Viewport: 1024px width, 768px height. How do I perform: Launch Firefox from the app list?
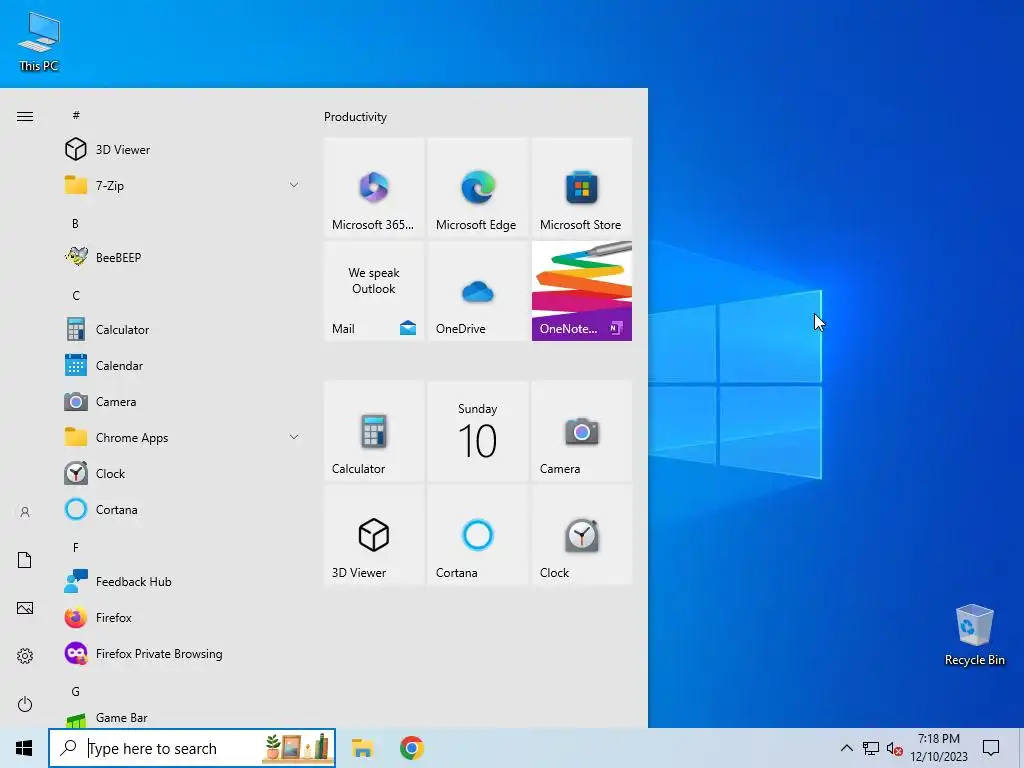pyautogui.click(x=182, y=617)
